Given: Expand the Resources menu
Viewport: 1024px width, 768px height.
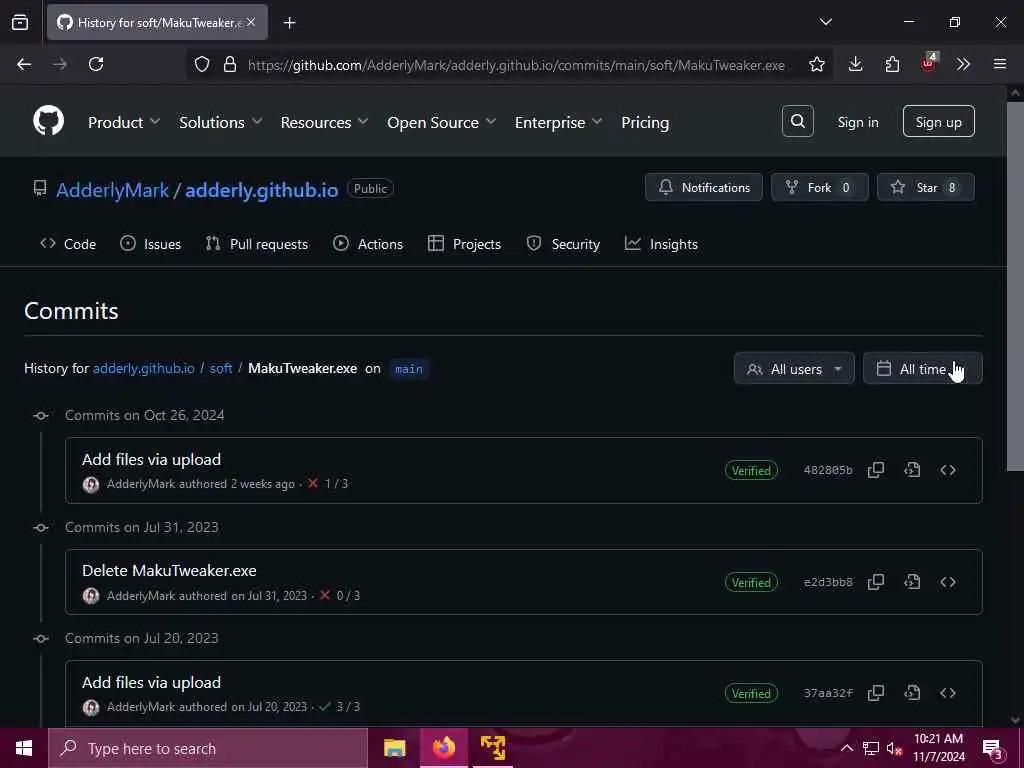Looking at the screenshot, I should pos(325,122).
